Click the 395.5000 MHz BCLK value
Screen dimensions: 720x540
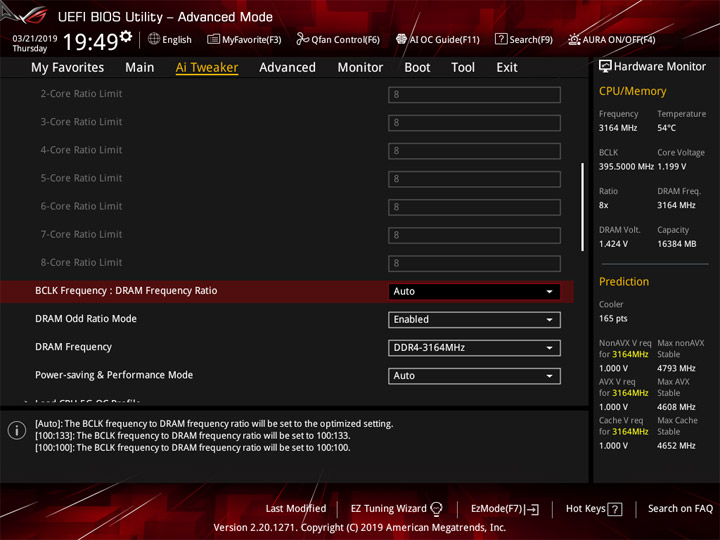click(626, 167)
